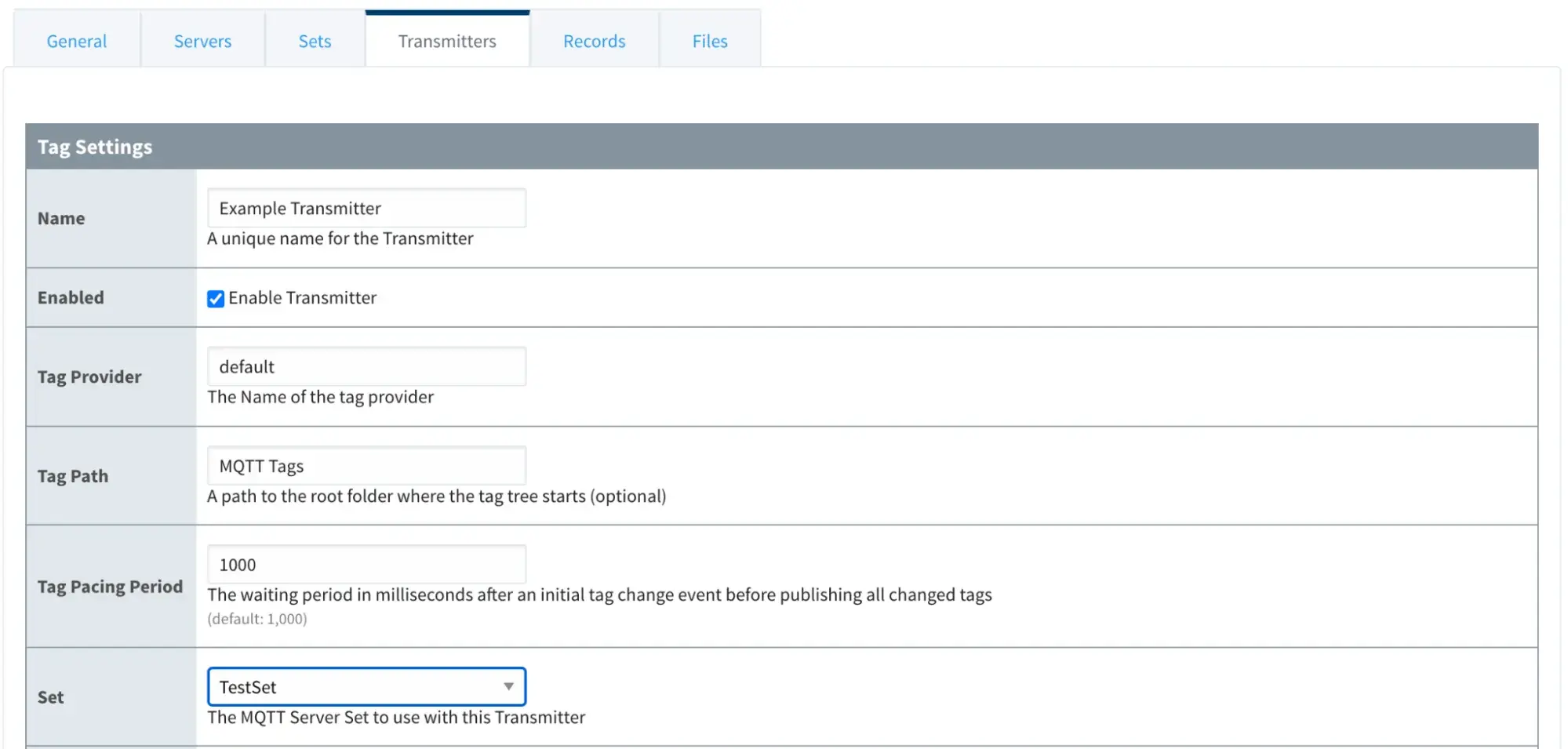Click the 'Tag Pacing Period' row label
The image size is (1568, 749).
coord(110,587)
